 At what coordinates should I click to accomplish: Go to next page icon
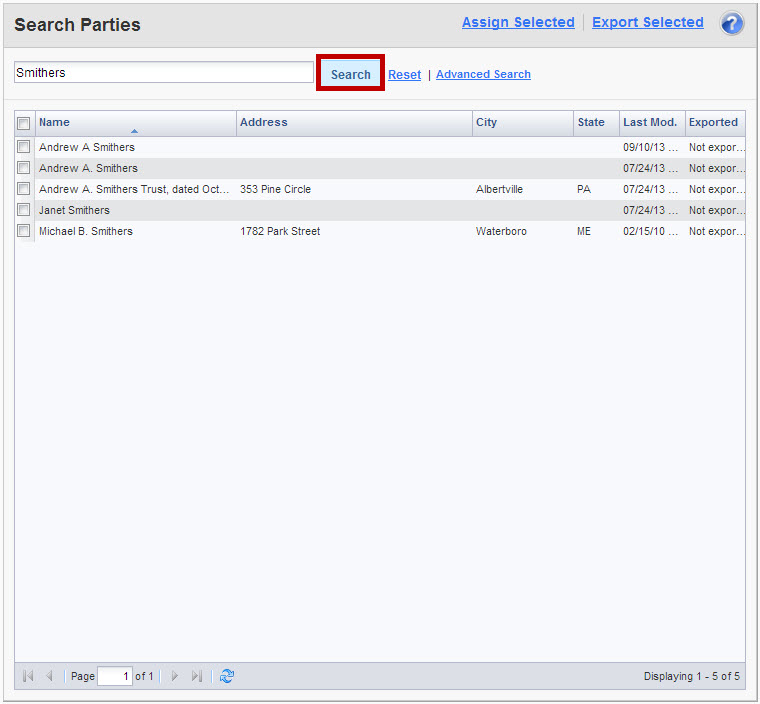[174, 676]
